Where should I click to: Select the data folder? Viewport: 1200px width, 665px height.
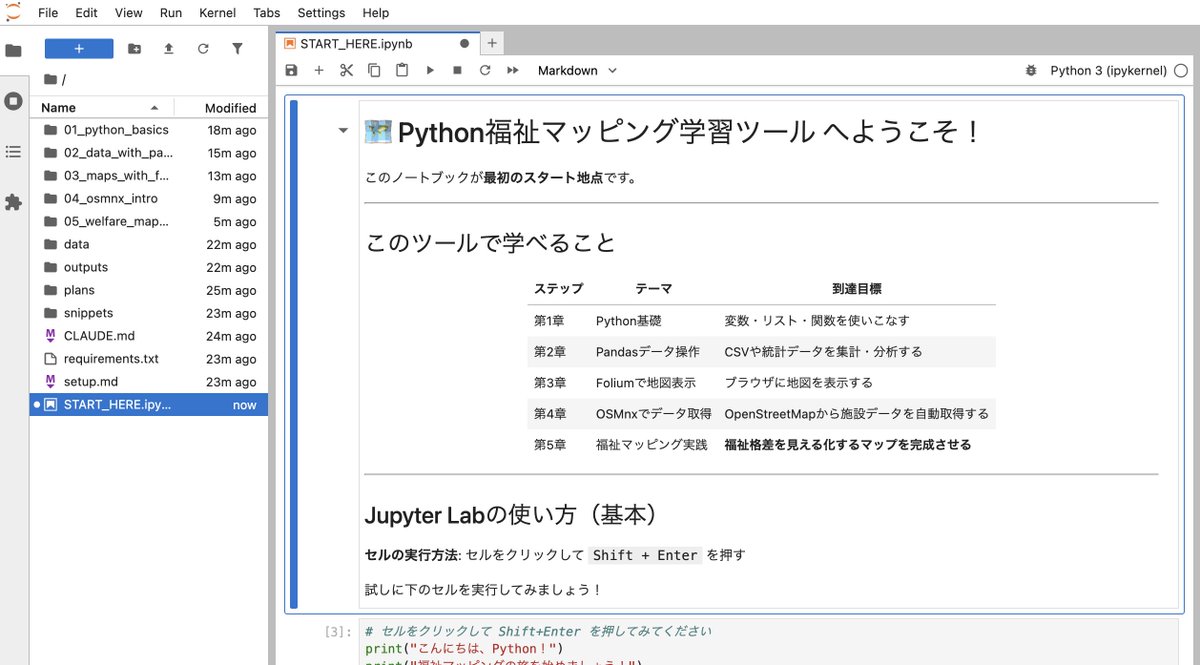click(x=149, y=245)
